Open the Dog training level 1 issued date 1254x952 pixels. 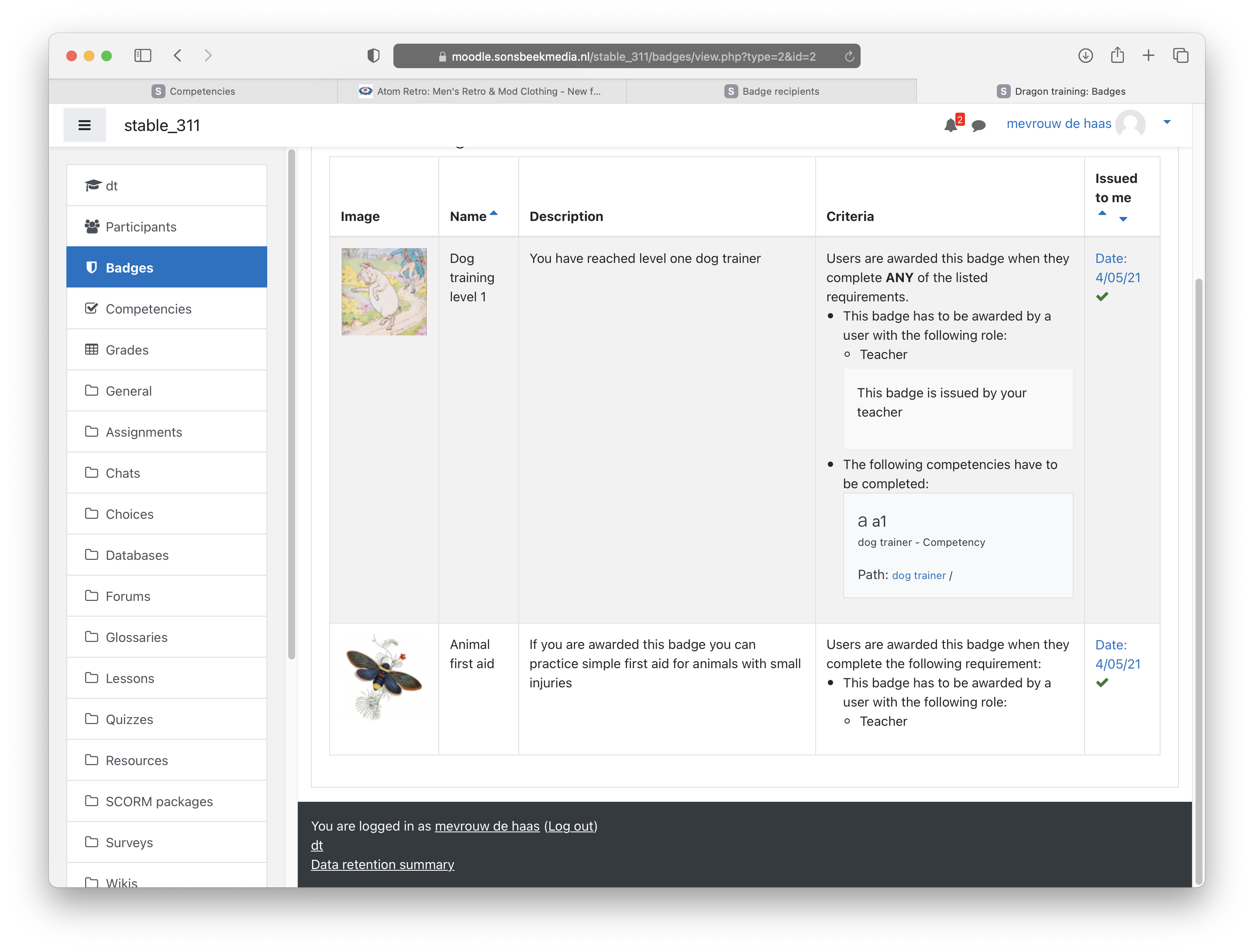(x=1117, y=268)
